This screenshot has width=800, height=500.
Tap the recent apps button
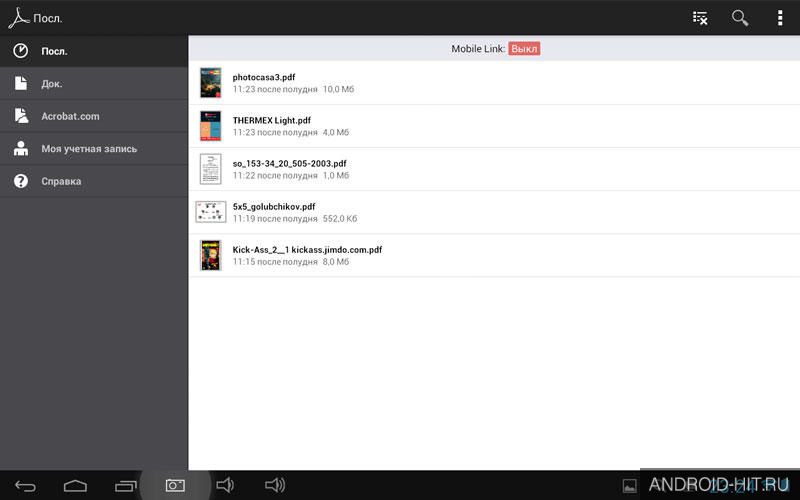[x=126, y=486]
